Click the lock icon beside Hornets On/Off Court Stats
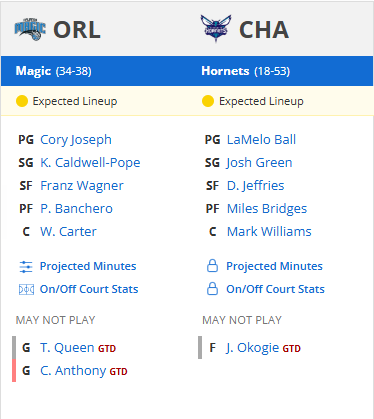 click(212, 289)
